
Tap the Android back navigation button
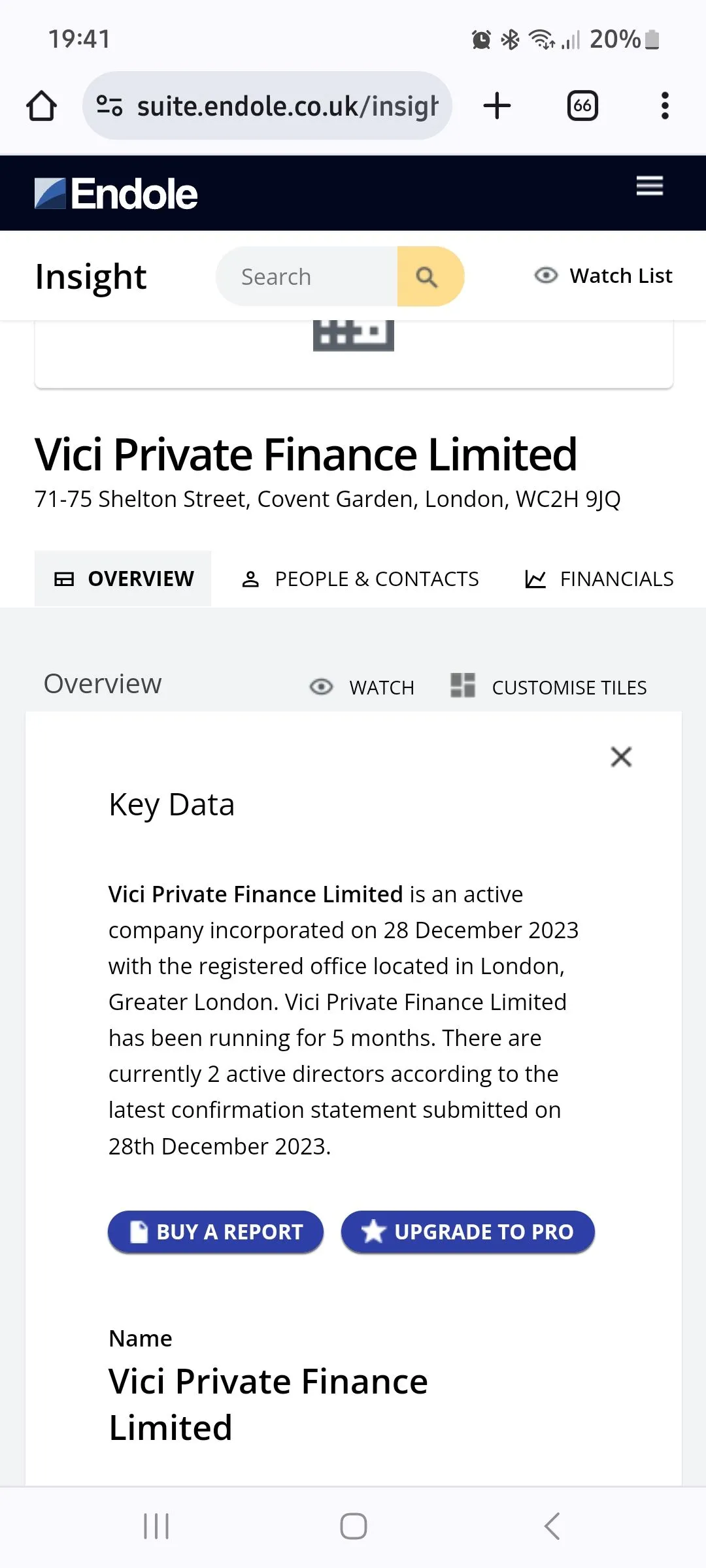tap(552, 1526)
